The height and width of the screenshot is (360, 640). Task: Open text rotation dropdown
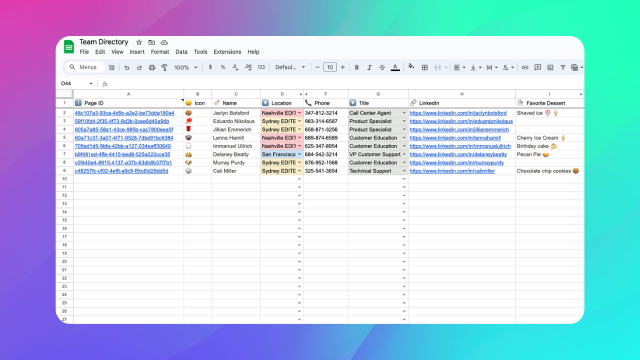[x=508, y=67]
